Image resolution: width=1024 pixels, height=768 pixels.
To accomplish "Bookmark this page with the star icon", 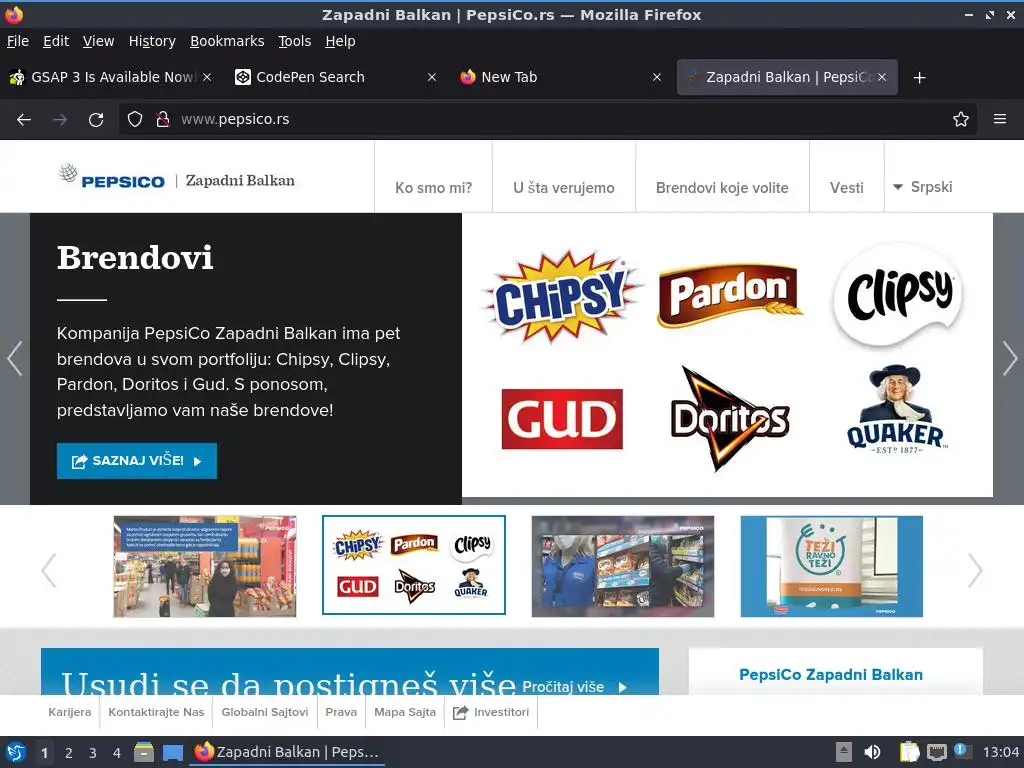I will pyautogui.click(x=961, y=119).
